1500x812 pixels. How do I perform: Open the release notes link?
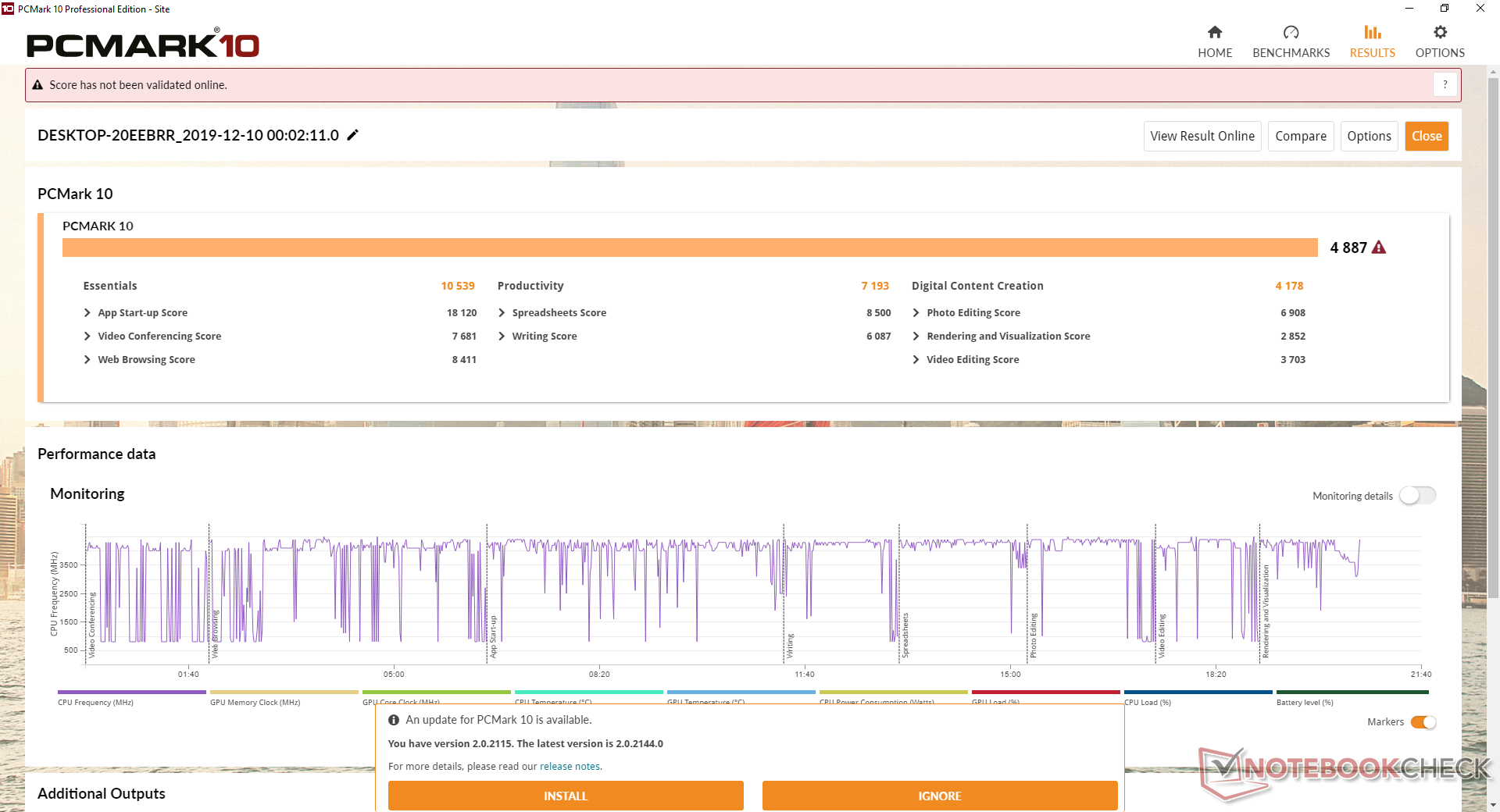point(570,767)
